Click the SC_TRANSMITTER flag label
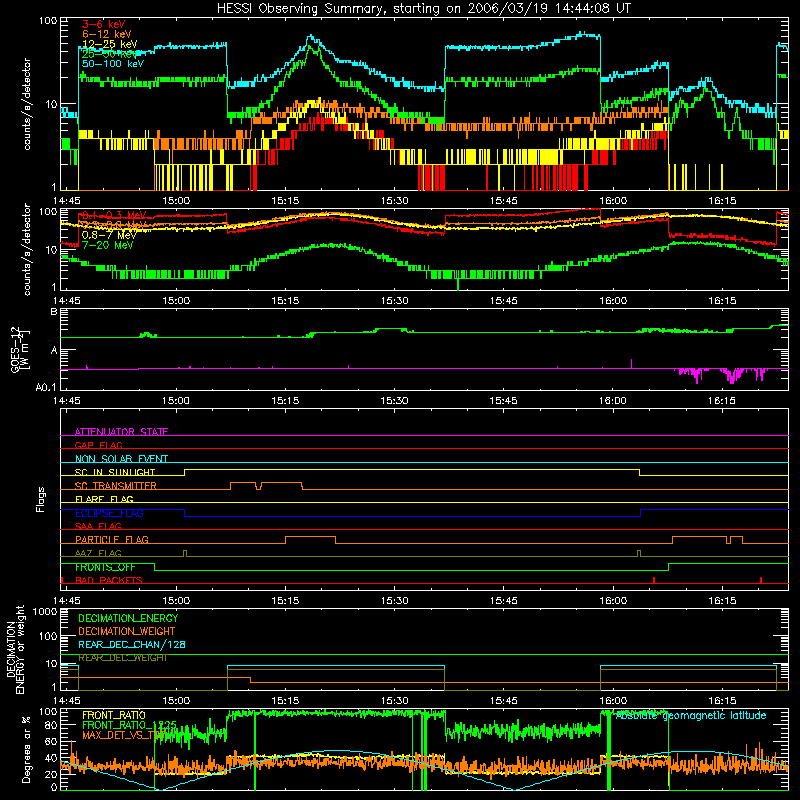The image size is (800, 800). coord(115,486)
